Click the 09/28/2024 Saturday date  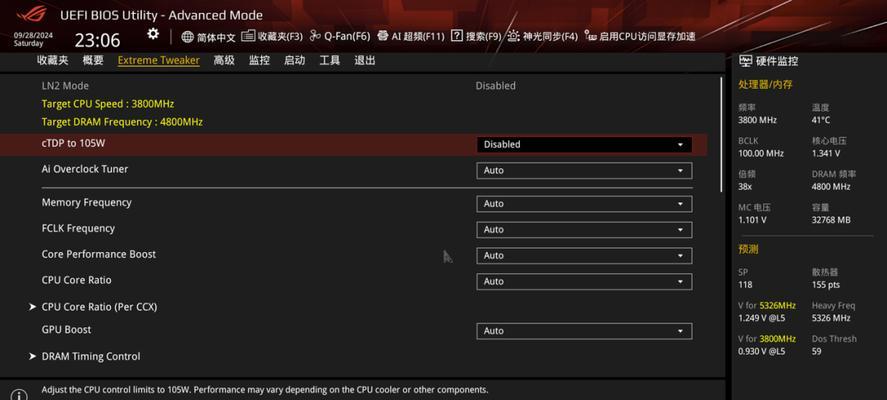click(x=33, y=39)
